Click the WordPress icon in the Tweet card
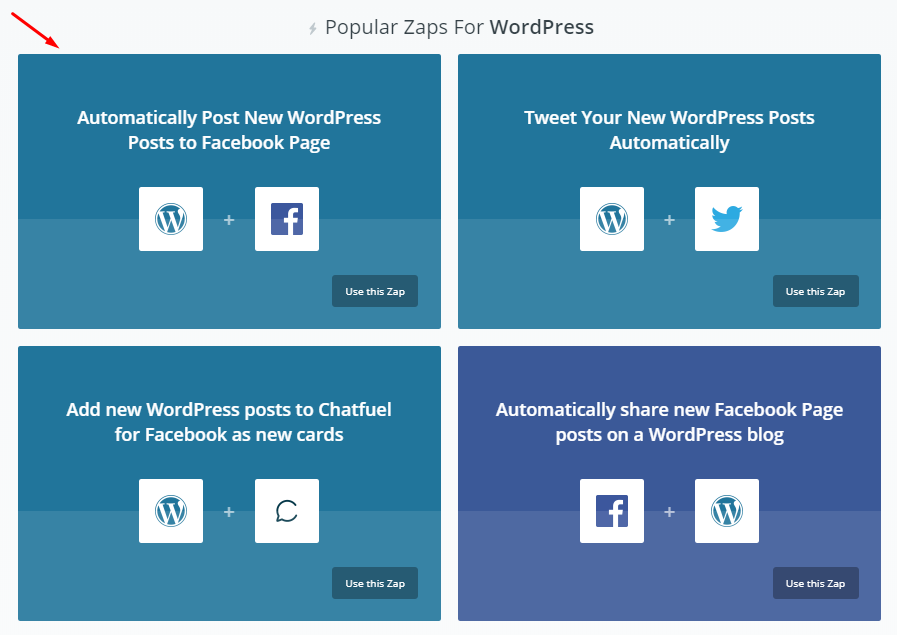 point(612,219)
